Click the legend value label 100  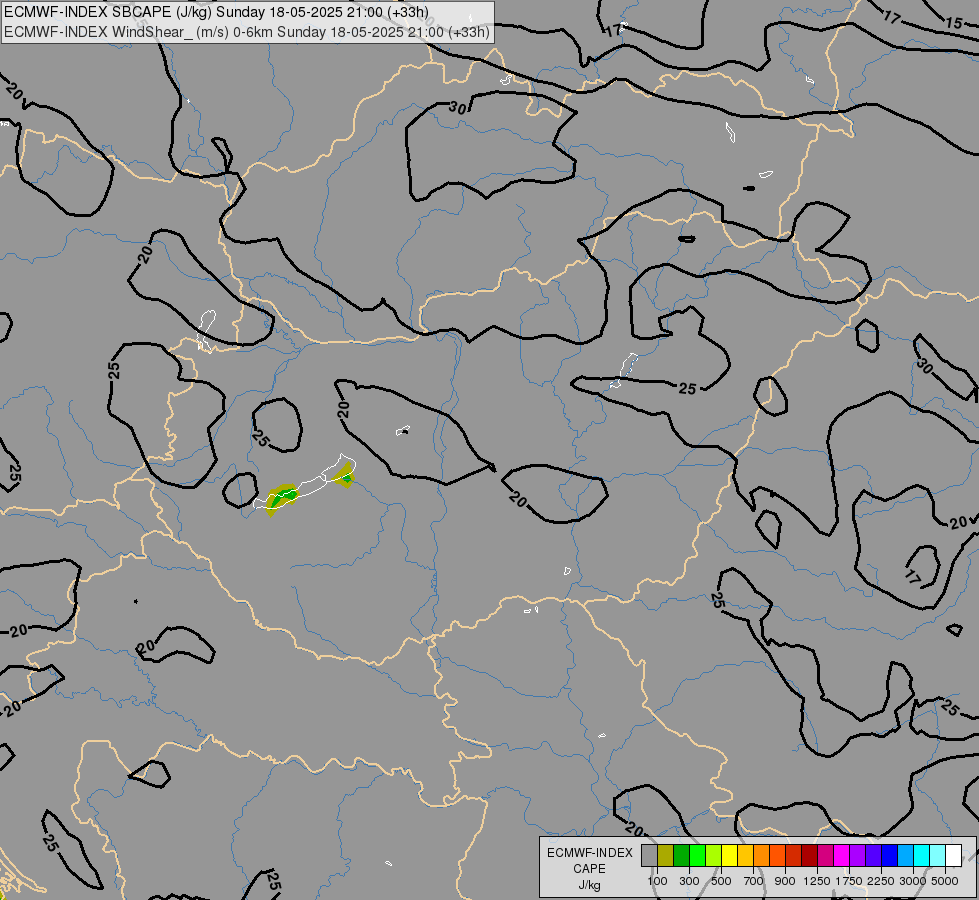tap(657, 881)
